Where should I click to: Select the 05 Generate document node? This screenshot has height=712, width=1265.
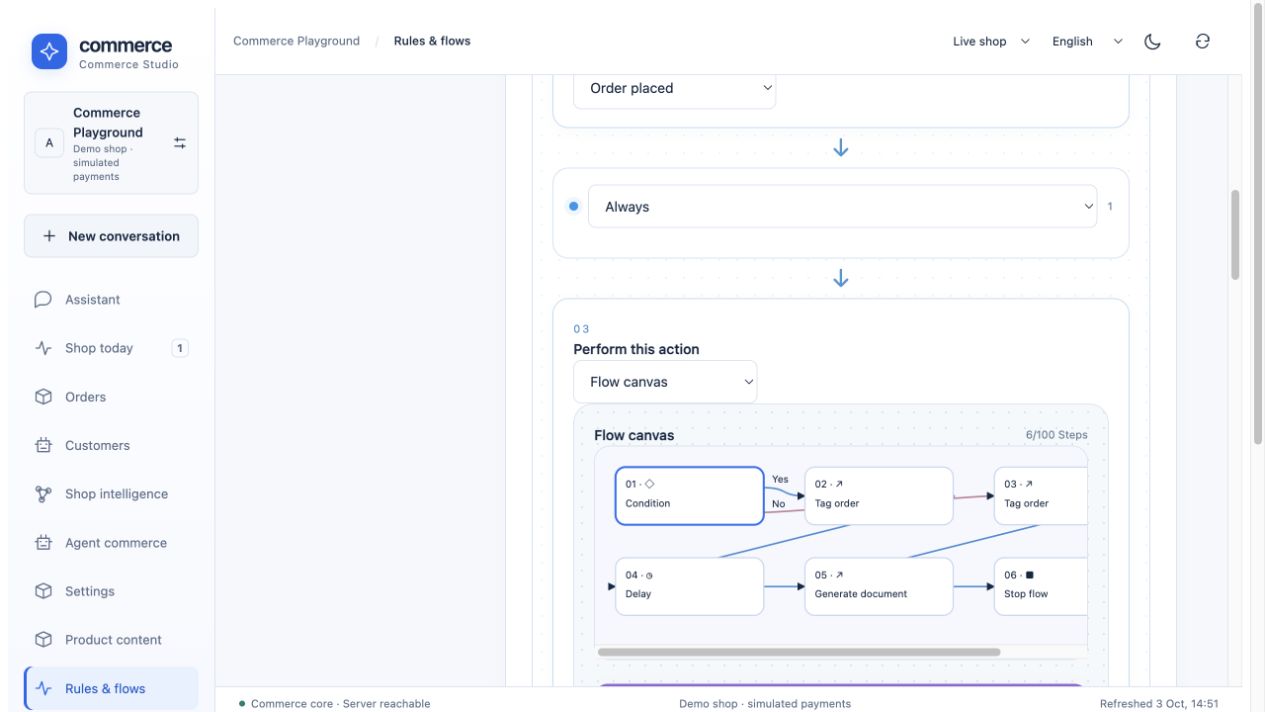click(878, 586)
